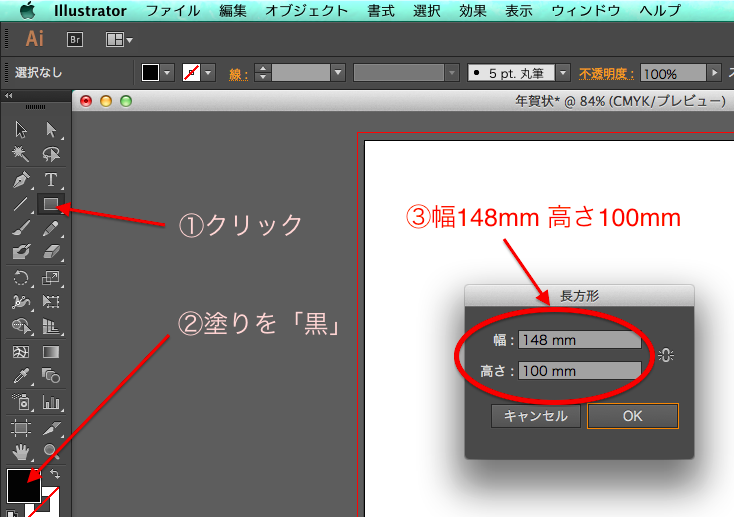The width and height of the screenshot is (734, 517).
Task: Select the Perspective Grid tool
Action: click(51, 326)
